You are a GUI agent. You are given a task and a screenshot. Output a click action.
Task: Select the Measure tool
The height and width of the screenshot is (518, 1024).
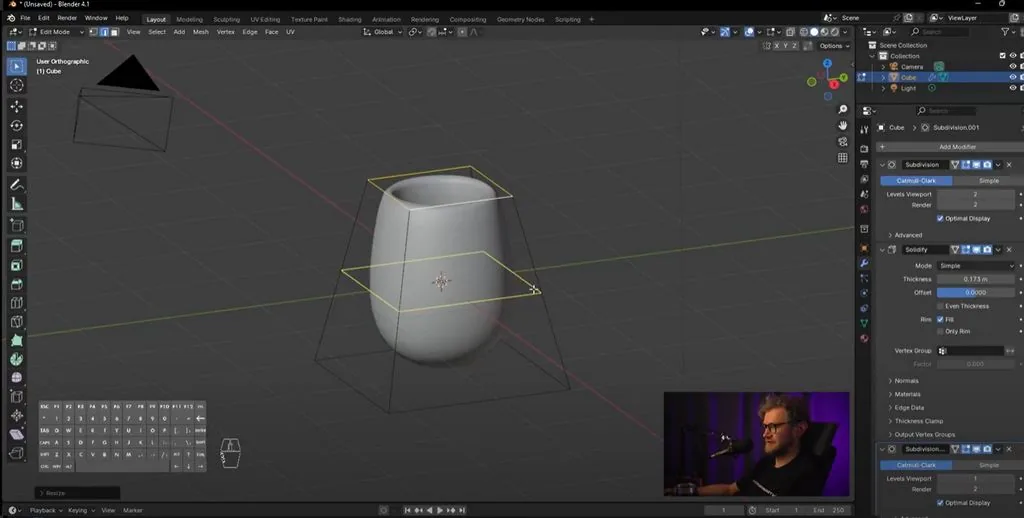[x=17, y=204]
